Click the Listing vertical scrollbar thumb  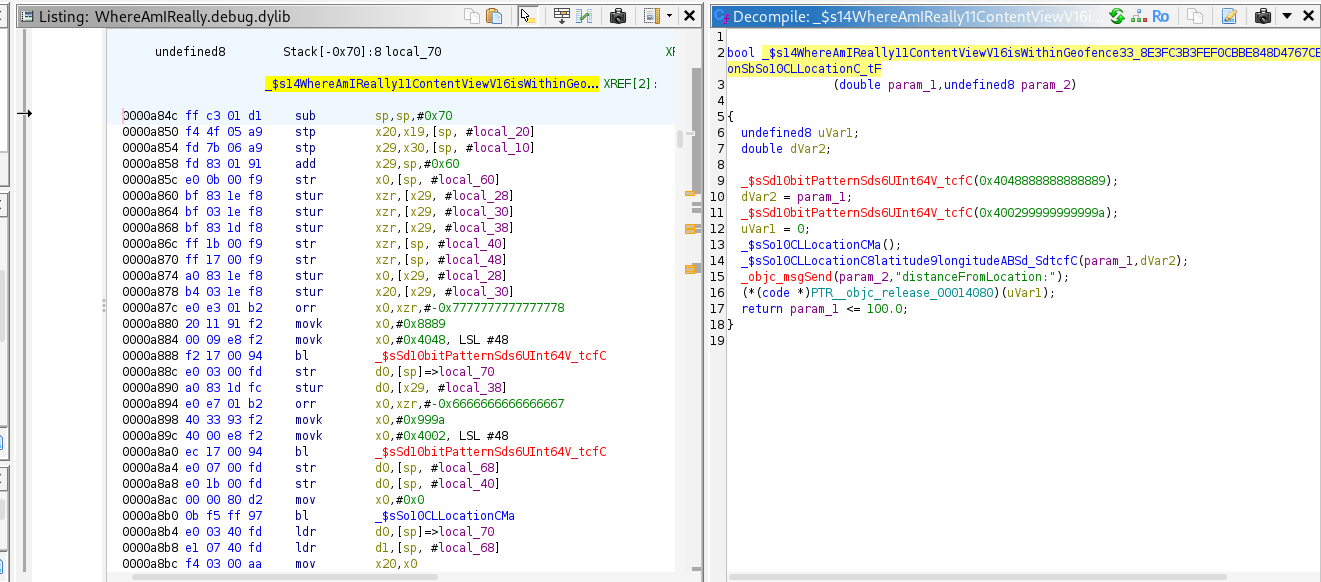tap(681, 139)
